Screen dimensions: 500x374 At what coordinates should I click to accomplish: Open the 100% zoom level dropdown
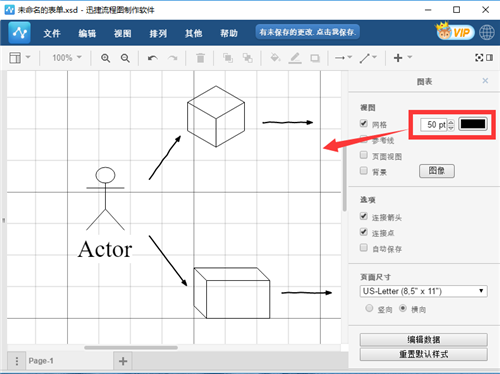point(67,58)
